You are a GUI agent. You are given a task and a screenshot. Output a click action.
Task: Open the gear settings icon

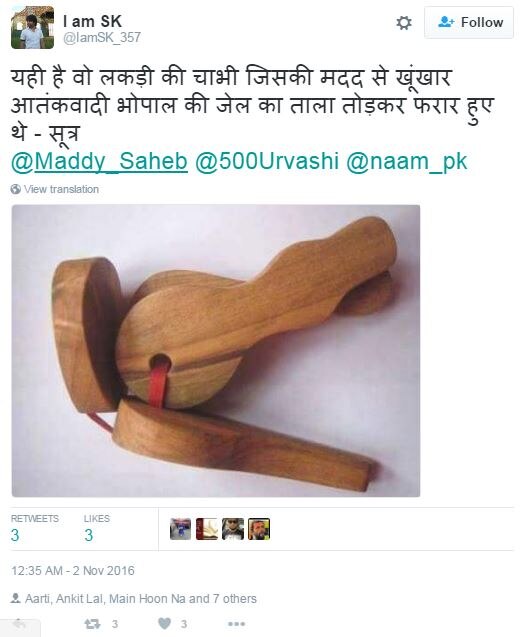(404, 23)
